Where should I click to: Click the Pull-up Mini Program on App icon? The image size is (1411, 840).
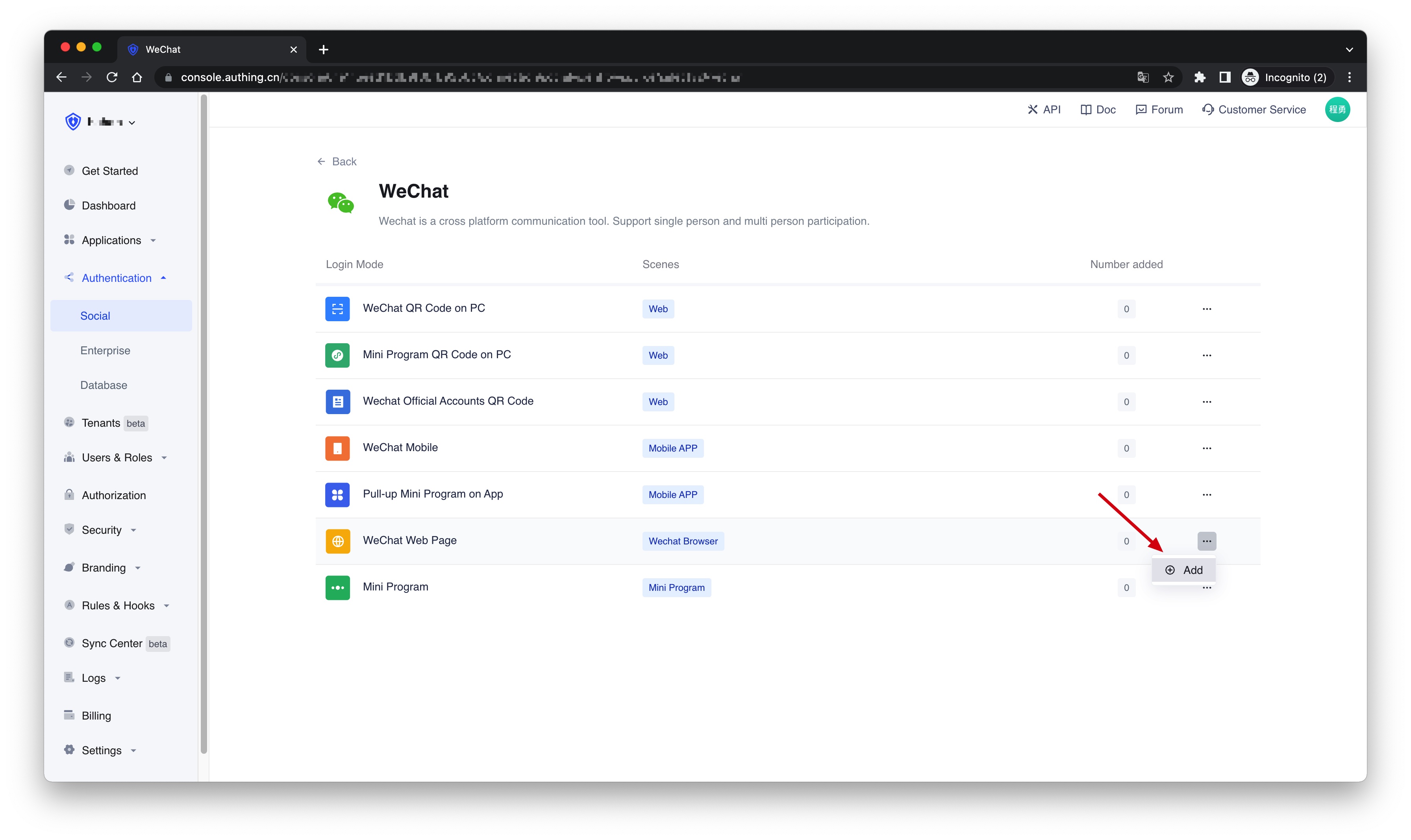click(x=337, y=495)
